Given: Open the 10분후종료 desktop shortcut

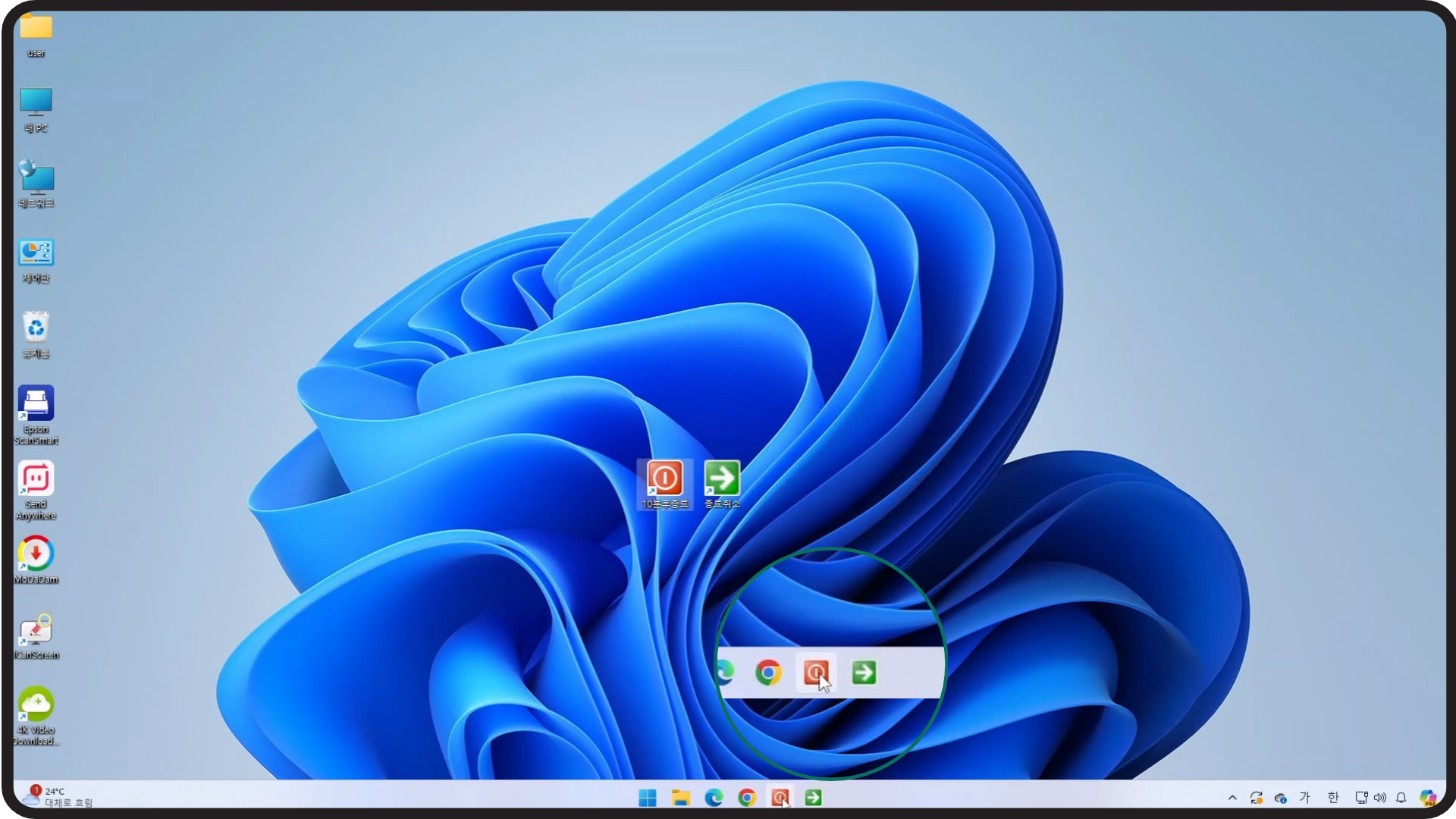Looking at the screenshot, I should [x=664, y=479].
